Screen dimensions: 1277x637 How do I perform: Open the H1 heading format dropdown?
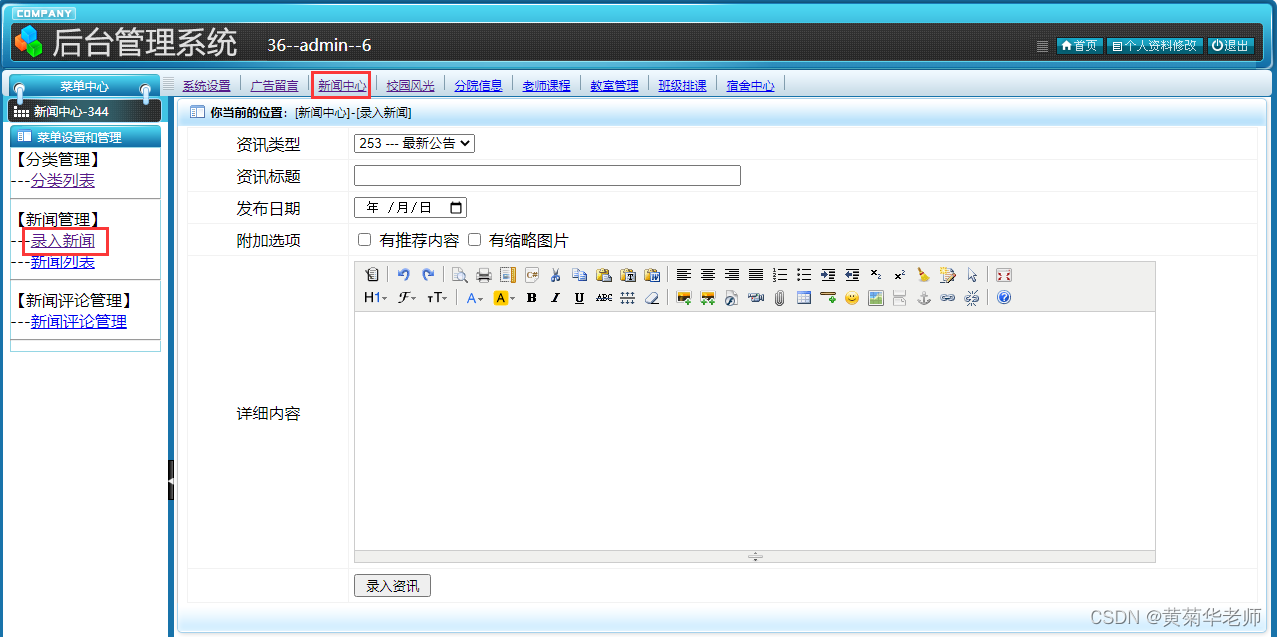pyautogui.click(x=375, y=298)
